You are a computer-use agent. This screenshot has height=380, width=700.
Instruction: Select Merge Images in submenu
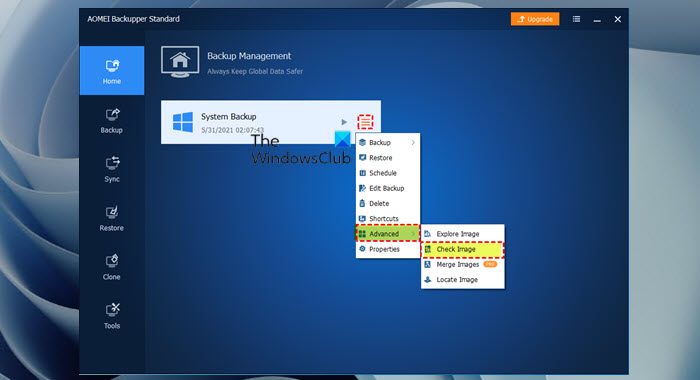point(462,264)
